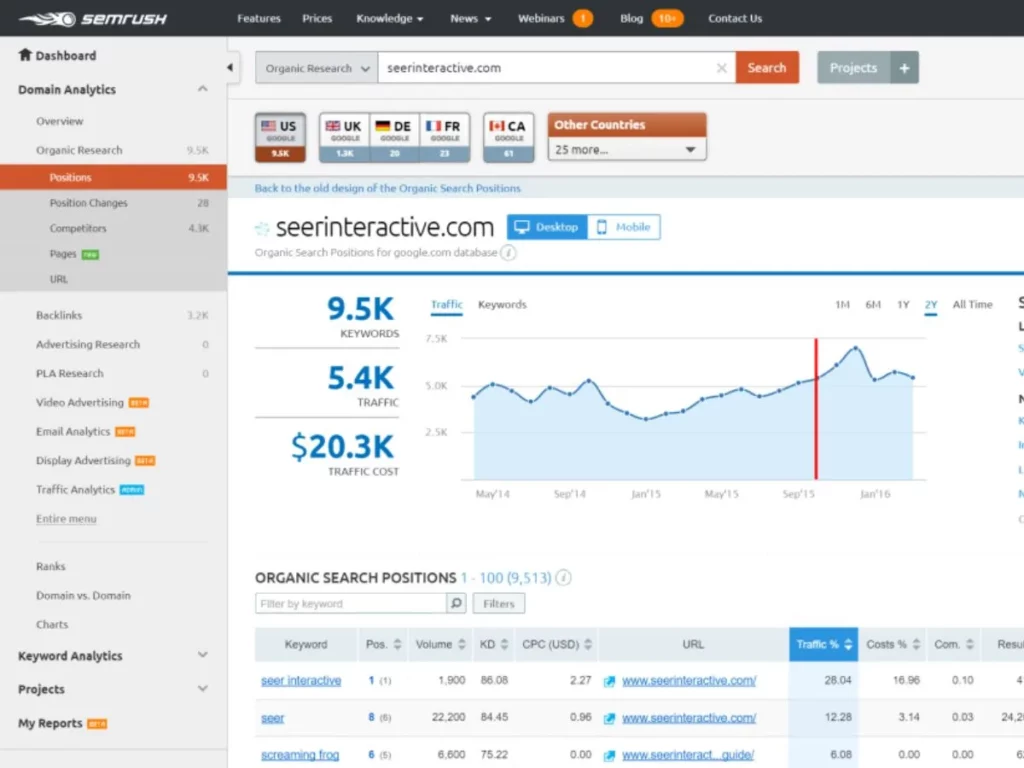Open Contact Us in top navigation
Image resolution: width=1024 pixels, height=768 pixels.
pyautogui.click(x=735, y=18)
